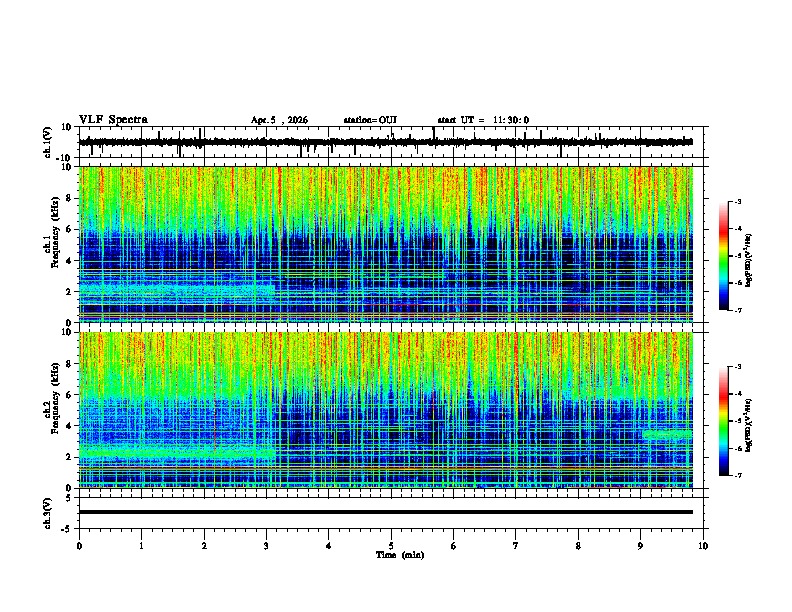The width and height of the screenshot is (792, 612).
Task: Click the "4" kHz tick on ch.1 spectrogram
Action: coord(69,261)
